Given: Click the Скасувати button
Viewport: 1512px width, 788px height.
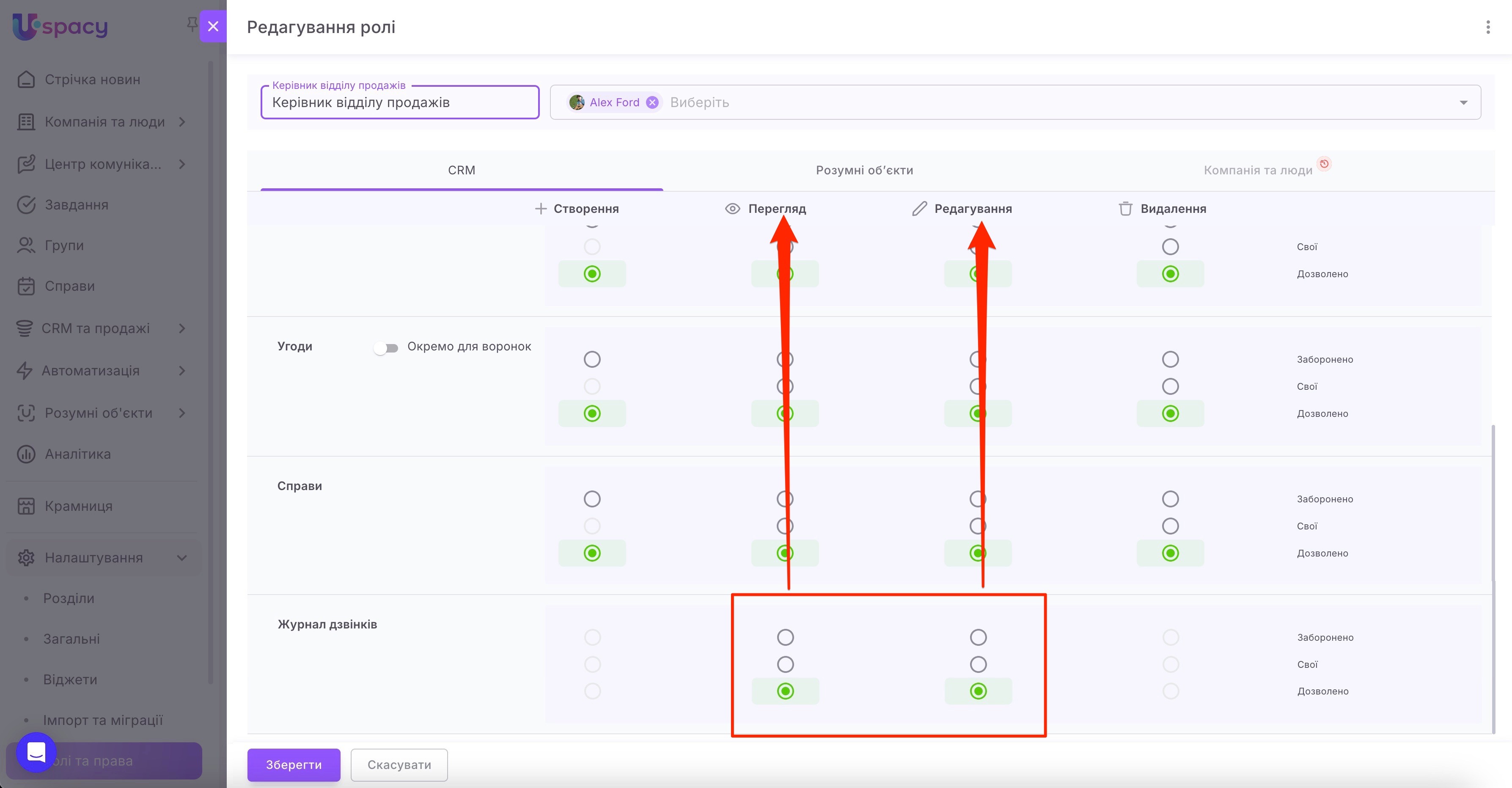Looking at the screenshot, I should pos(399,765).
